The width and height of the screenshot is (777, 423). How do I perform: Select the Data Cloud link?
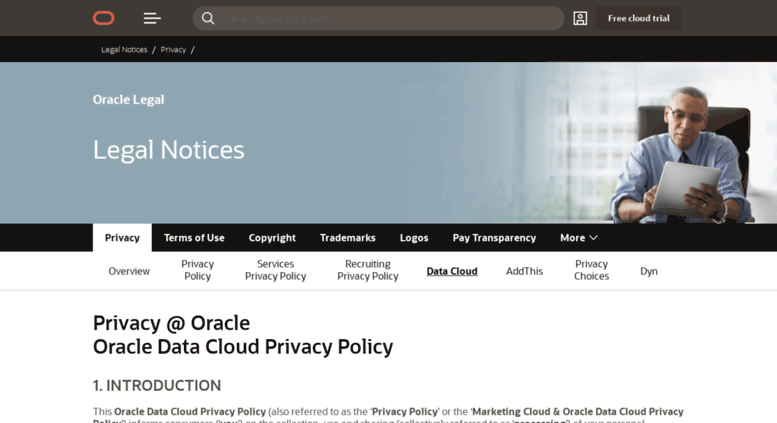(452, 271)
